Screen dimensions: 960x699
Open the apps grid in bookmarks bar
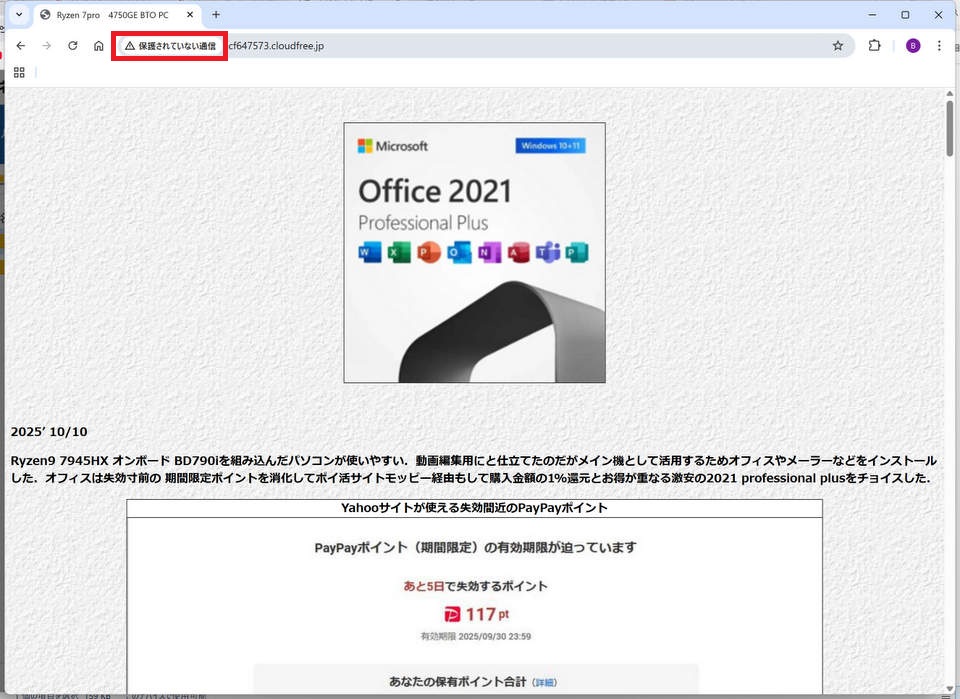[19, 72]
